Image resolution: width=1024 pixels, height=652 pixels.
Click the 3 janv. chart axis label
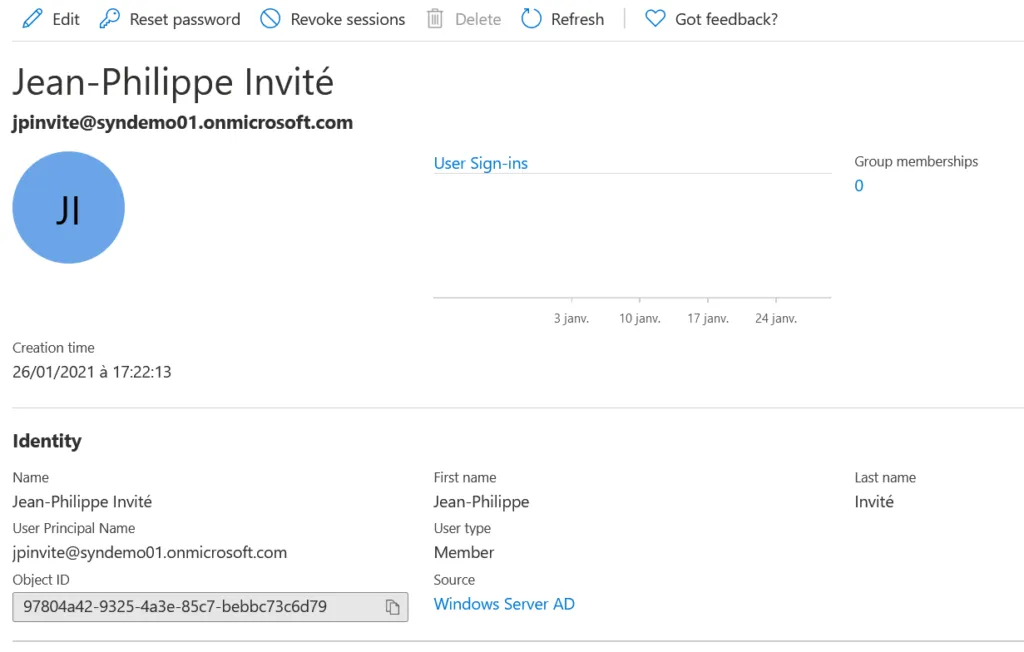(571, 319)
